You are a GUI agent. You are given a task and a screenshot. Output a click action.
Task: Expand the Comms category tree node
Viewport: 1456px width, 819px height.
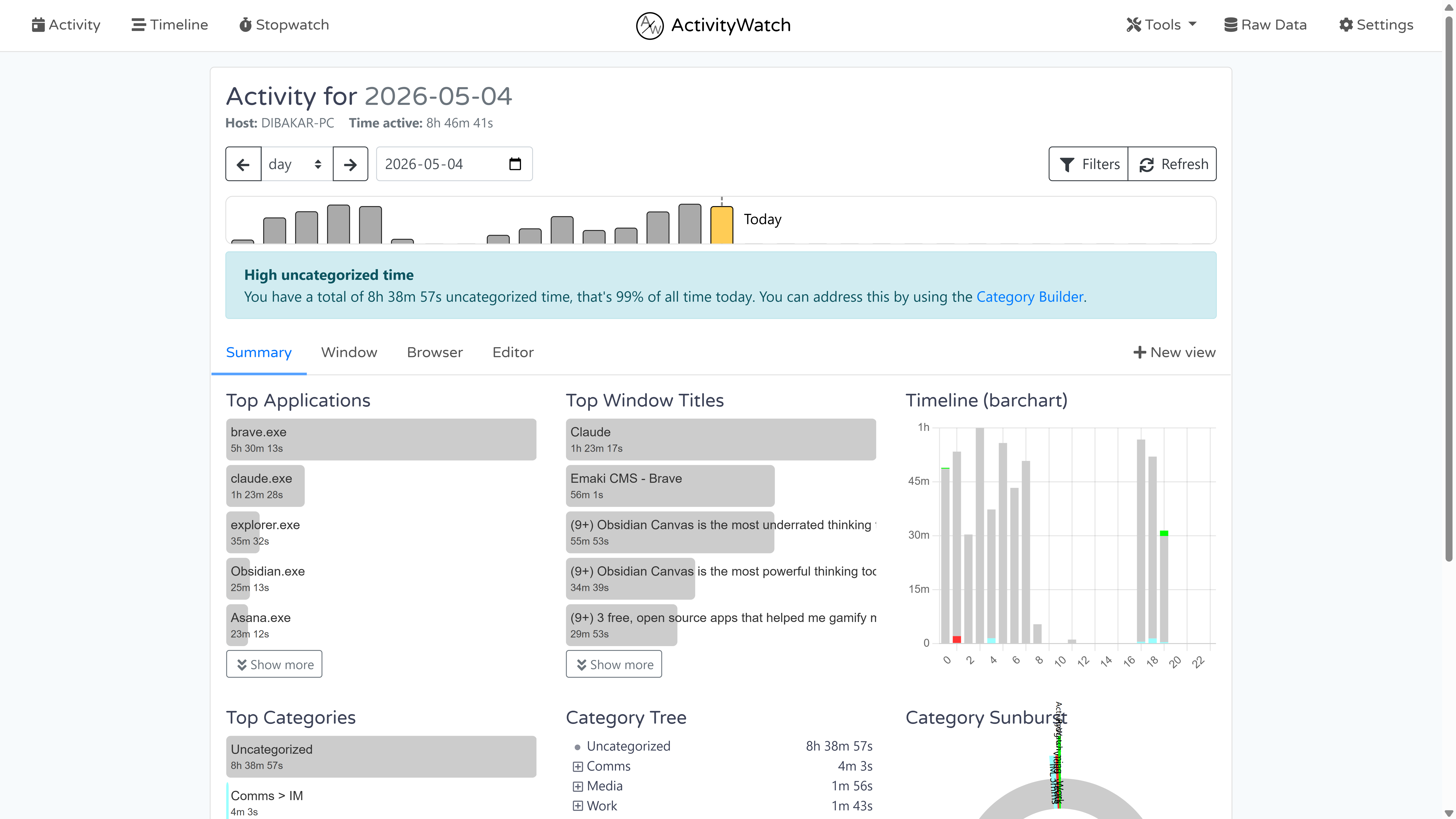(x=578, y=767)
